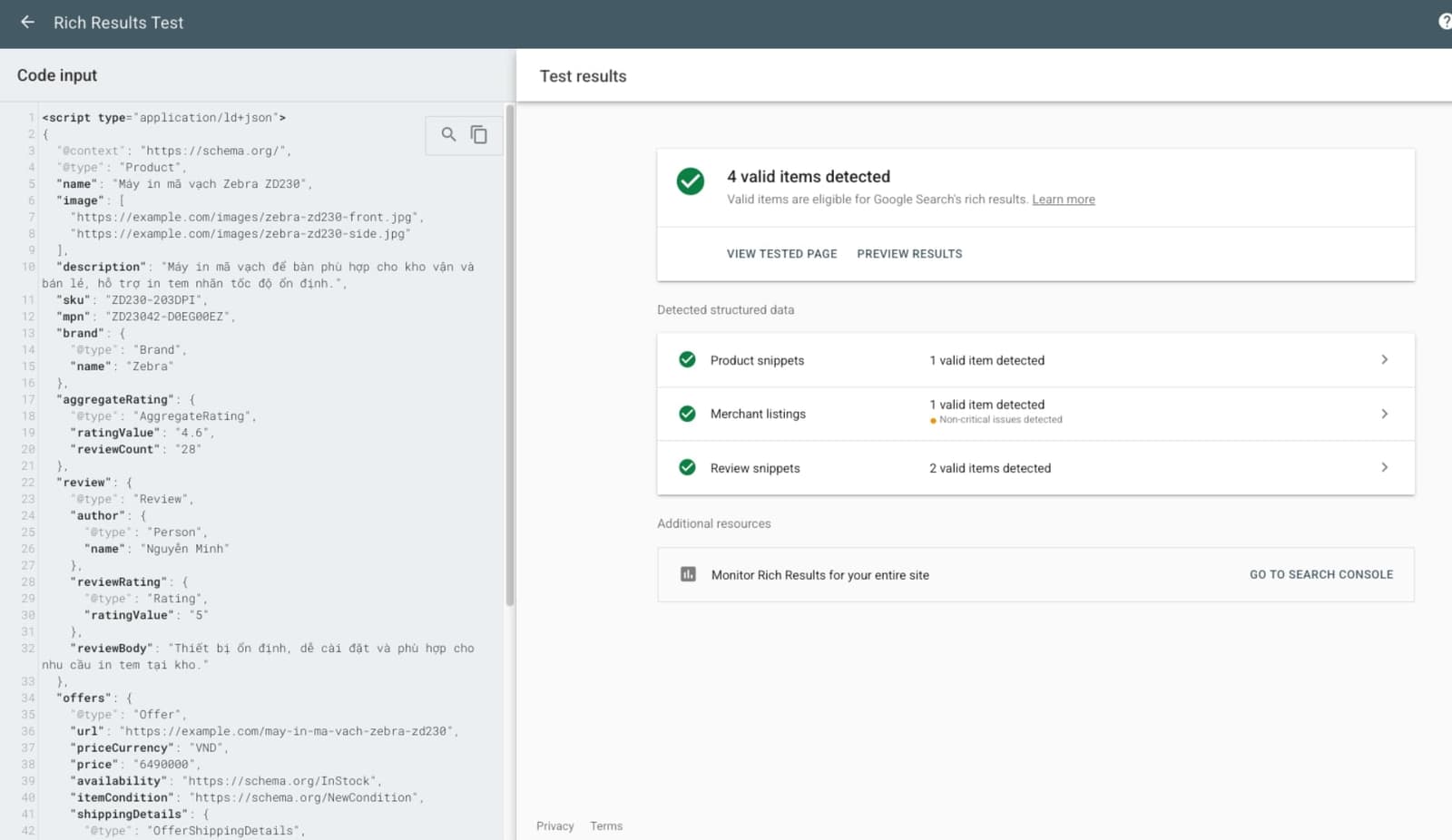
Task: Click code line containing "sku" value
Action: (132, 300)
